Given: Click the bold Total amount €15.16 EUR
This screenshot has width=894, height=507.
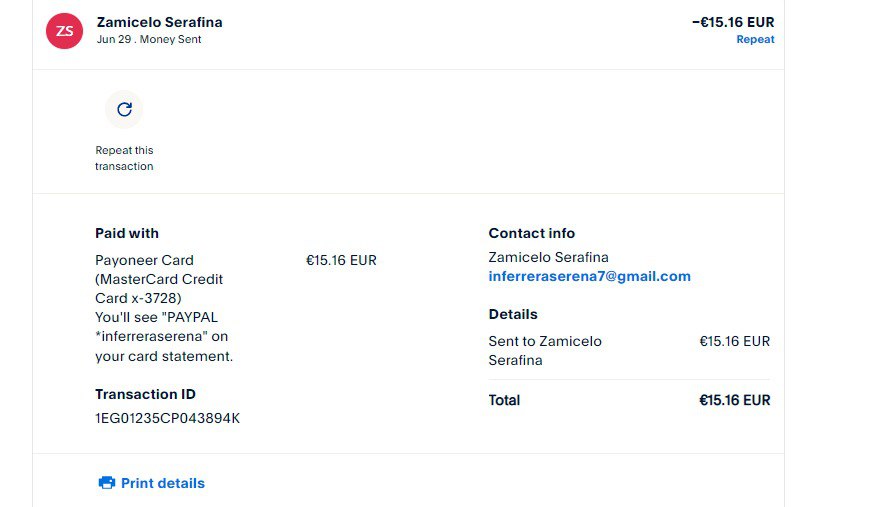Looking at the screenshot, I should 734,400.
